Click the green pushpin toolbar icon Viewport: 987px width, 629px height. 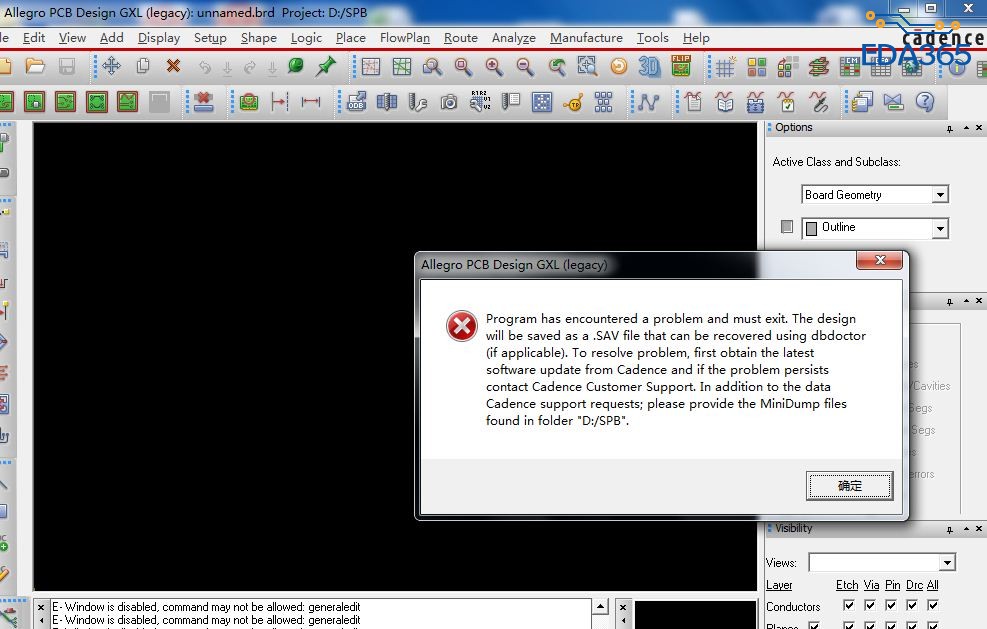click(326, 65)
